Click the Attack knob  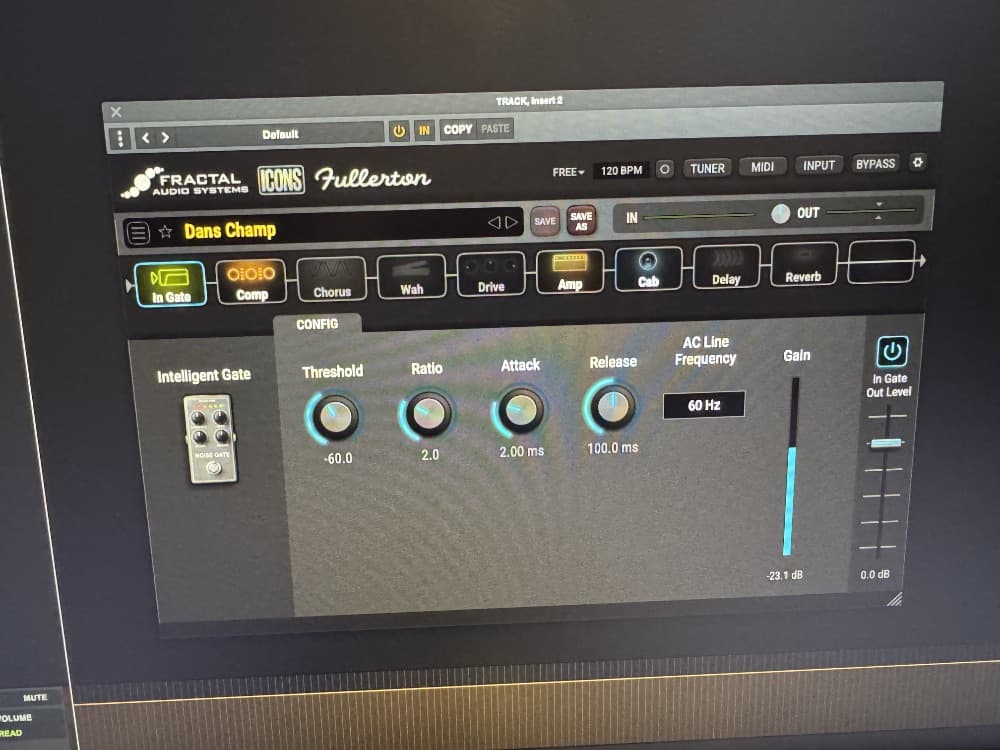pyautogui.click(x=520, y=410)
